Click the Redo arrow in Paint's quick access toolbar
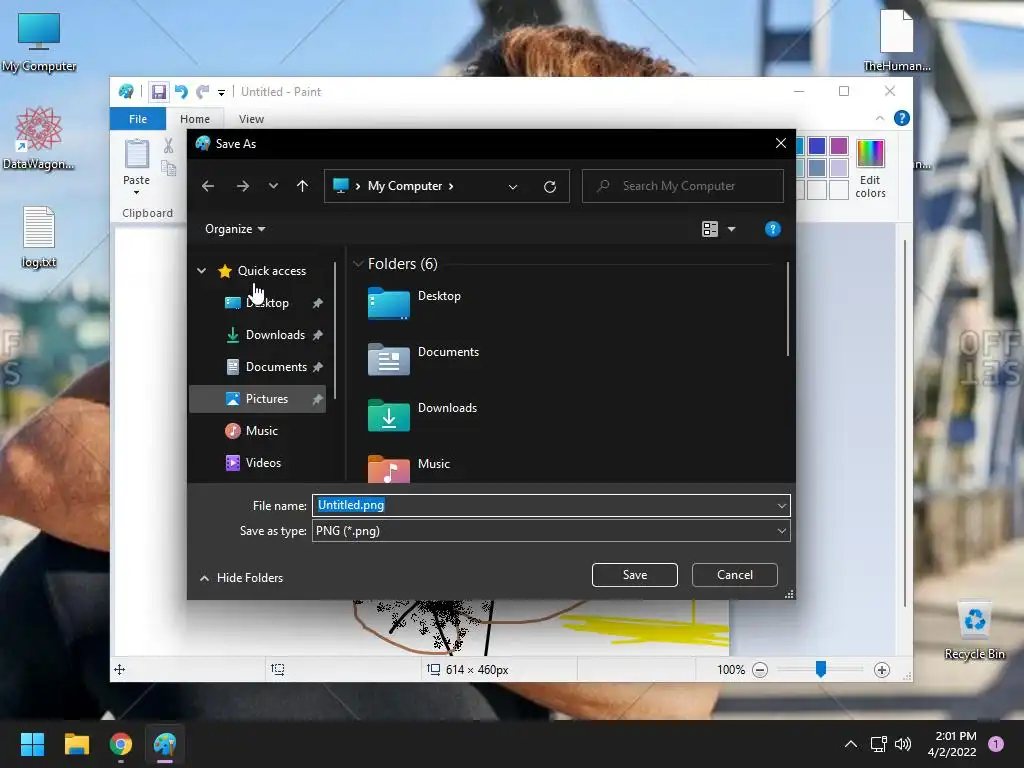 (203, 91)
